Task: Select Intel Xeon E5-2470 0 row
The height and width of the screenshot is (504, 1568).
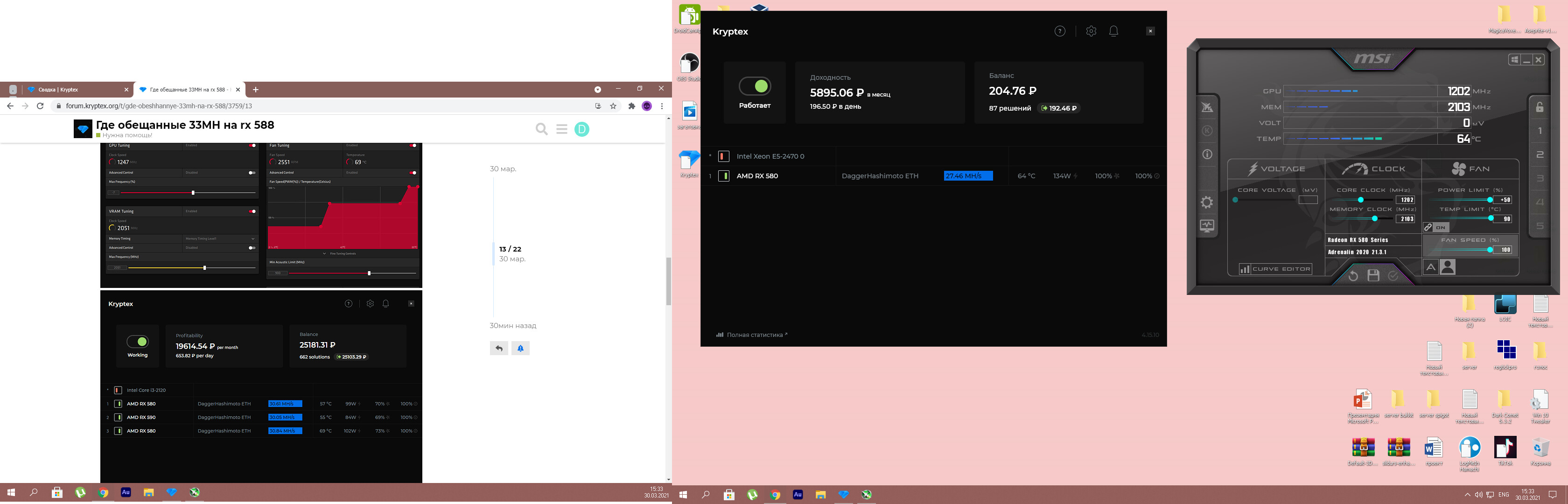Action: coord(933,156)
